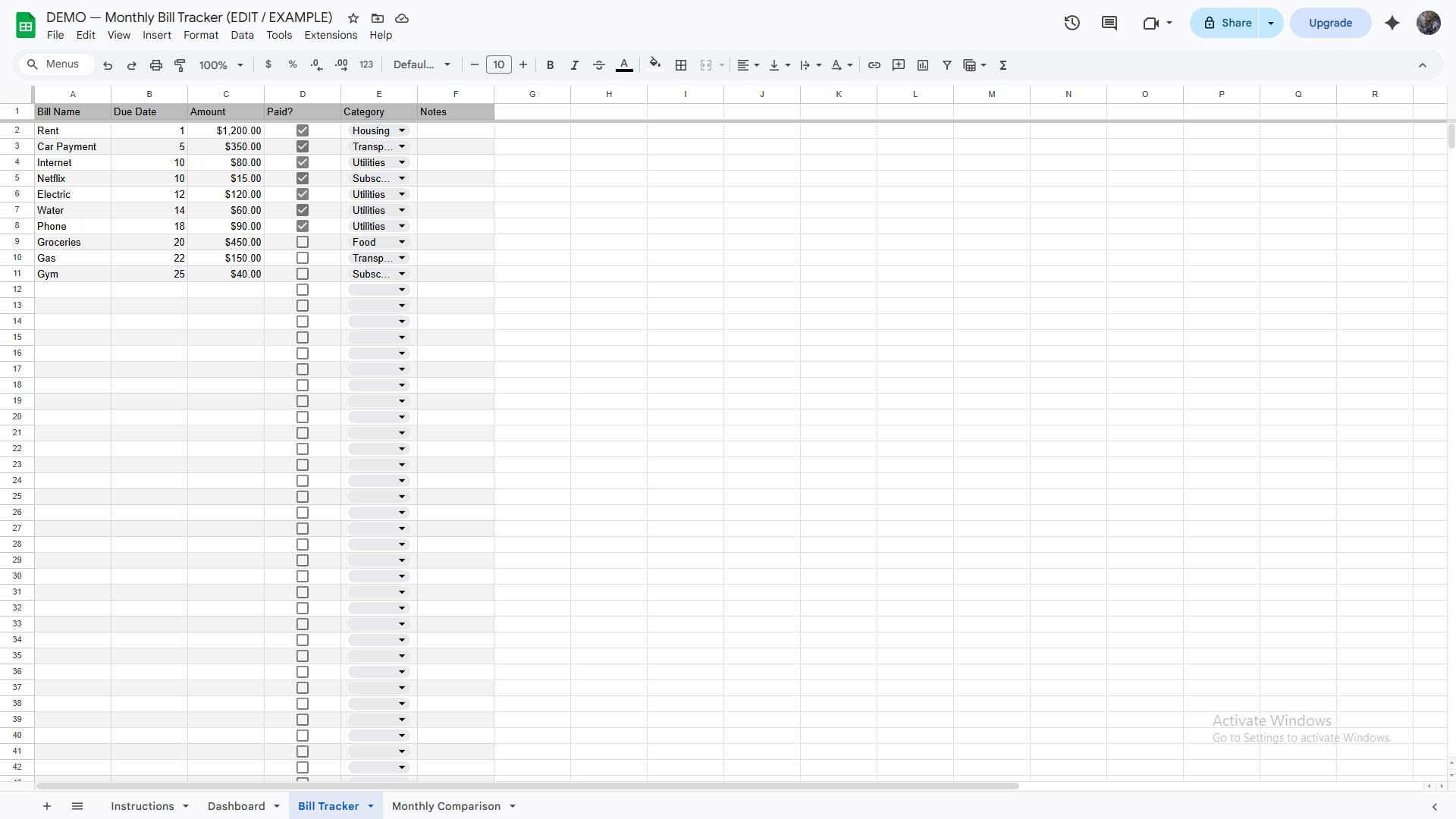This screenshot has height=819, width=1456.
Task: Click the Insert chart icon
Action: click(x=923, y=65)
